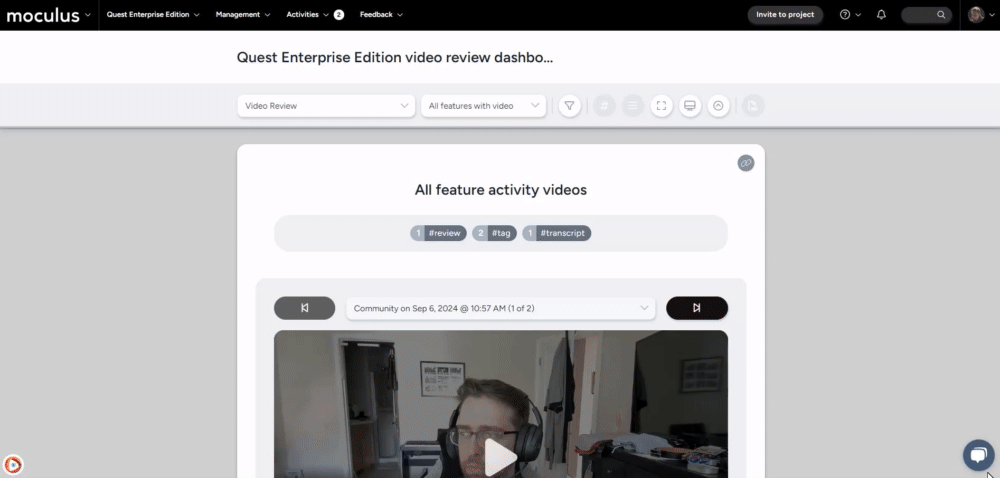Click the presentation screen icon in toolbar

(689, 105)
